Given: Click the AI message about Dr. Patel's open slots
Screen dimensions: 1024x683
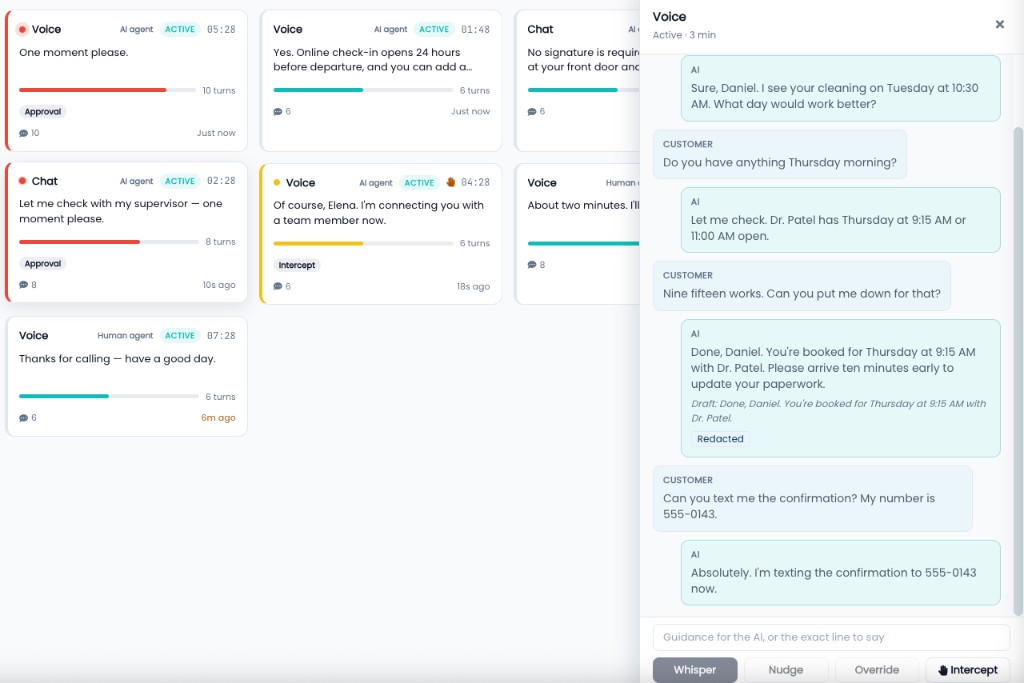Looking at the screenshot, I should (x=840, y=220).
